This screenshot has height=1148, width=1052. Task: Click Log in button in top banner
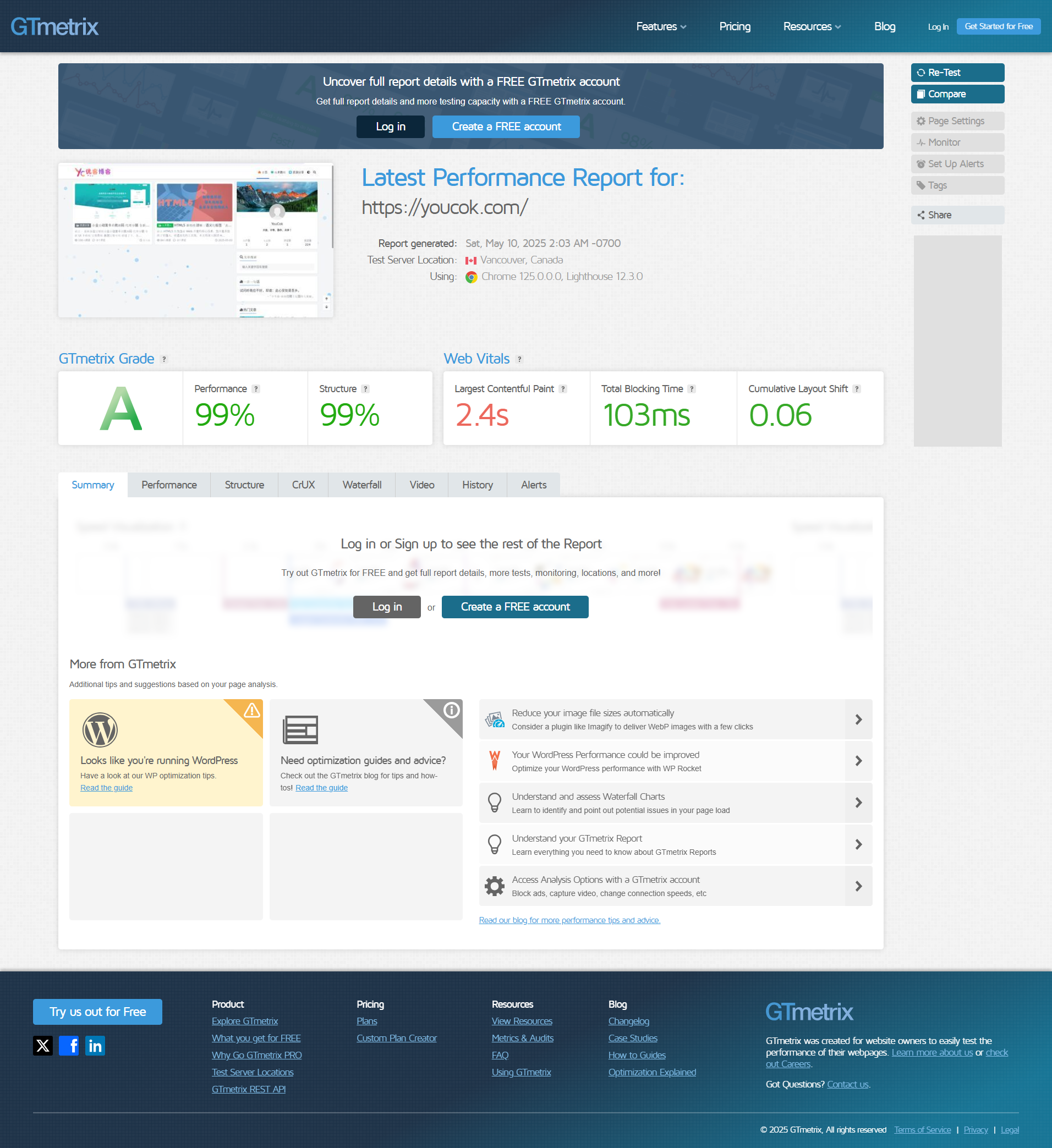(390, 127)
